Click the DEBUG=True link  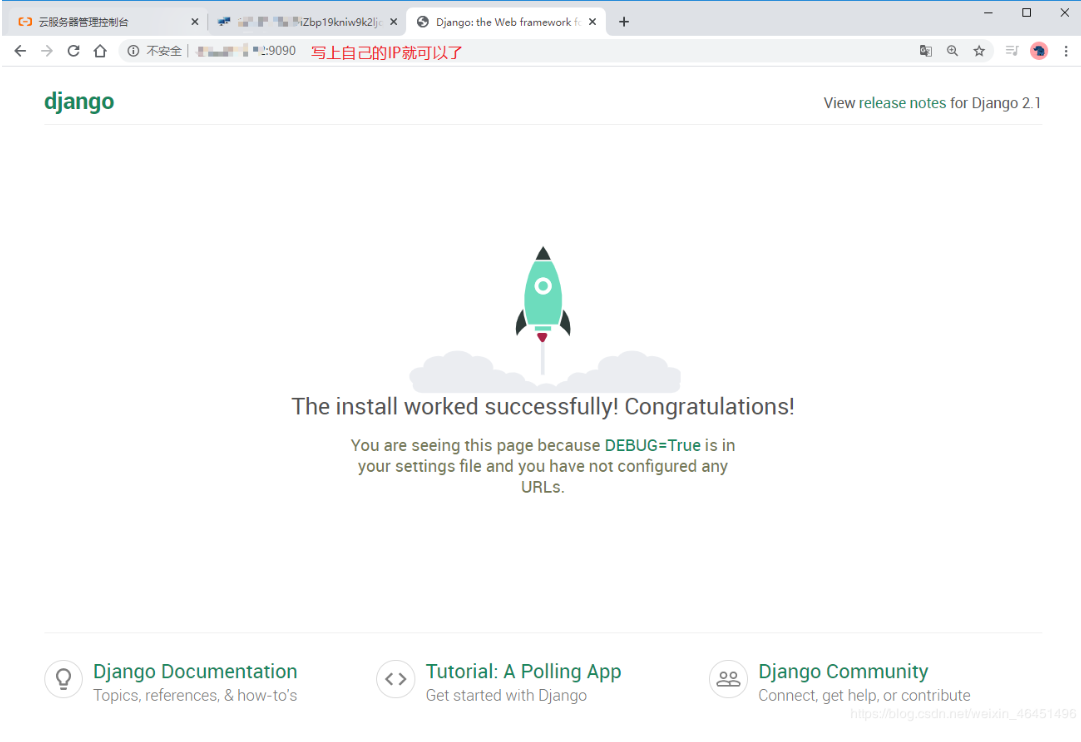pos(652,445)
